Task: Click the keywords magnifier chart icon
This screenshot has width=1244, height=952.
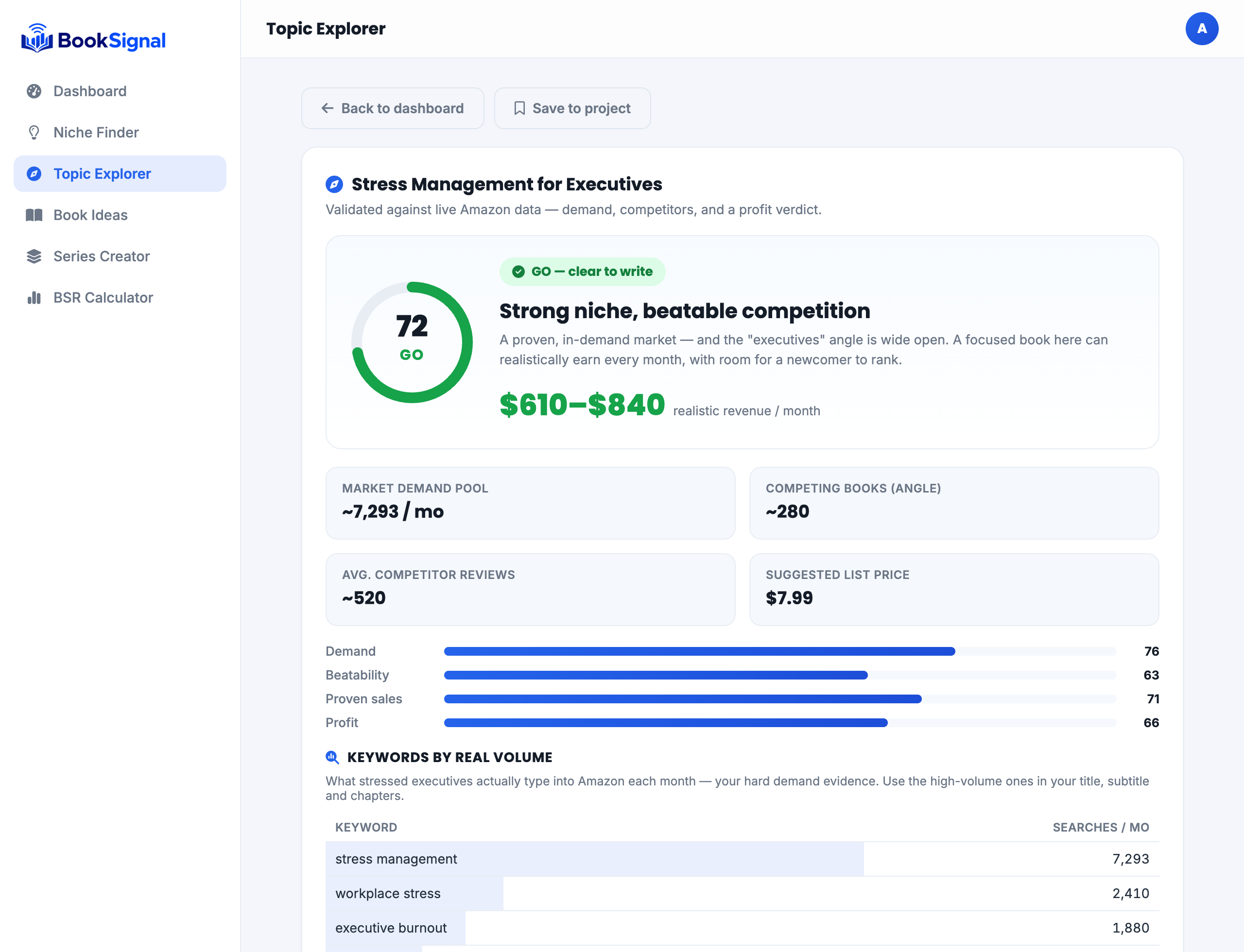Action: [332, 757]
